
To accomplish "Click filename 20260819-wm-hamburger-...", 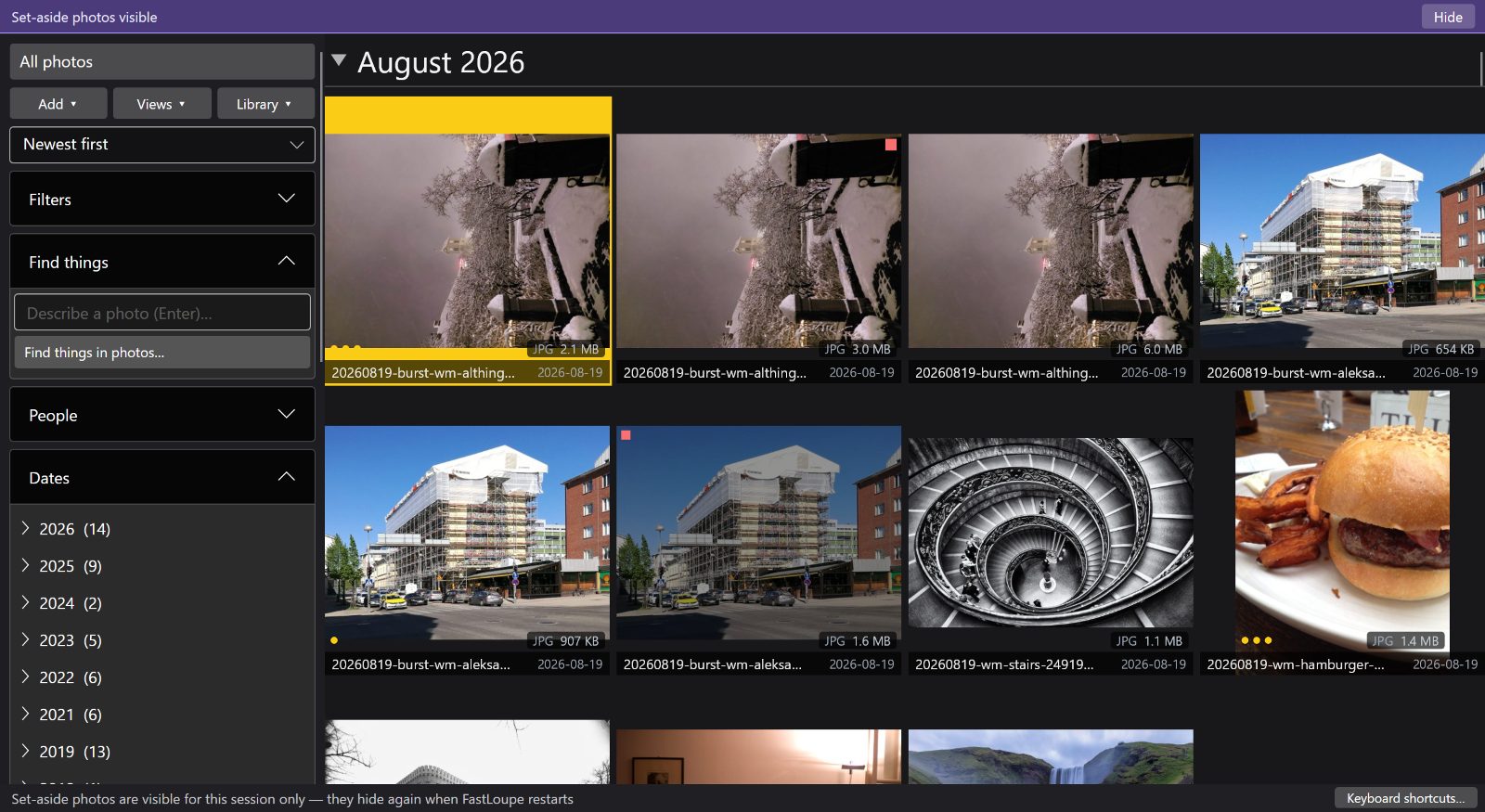I will click(x=1296, y=664).
